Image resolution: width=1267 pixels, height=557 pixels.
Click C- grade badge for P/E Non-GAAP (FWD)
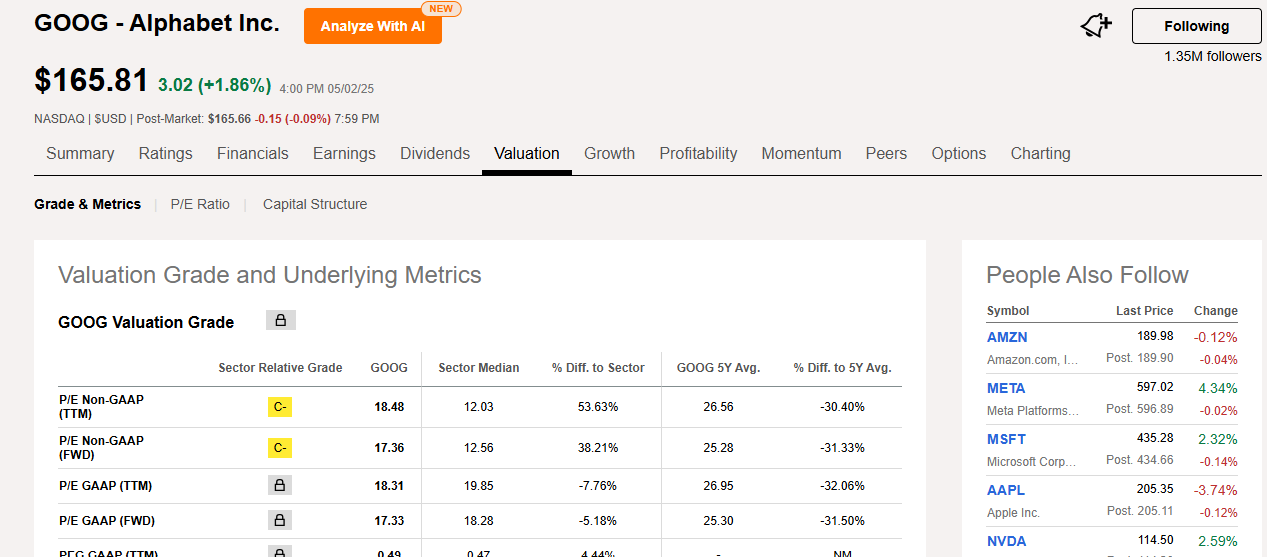pos(280,448)
